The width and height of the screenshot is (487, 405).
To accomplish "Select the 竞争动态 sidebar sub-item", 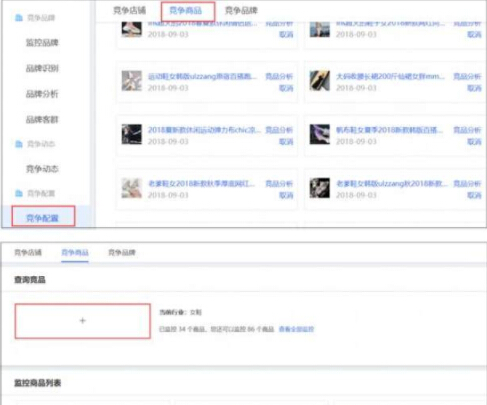I will [42, 169].
